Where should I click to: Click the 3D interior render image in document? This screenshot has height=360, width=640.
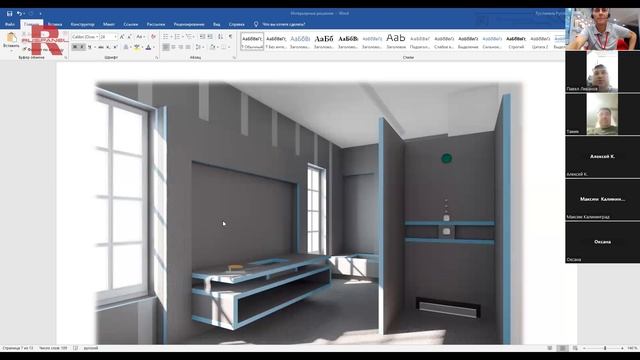309,213
